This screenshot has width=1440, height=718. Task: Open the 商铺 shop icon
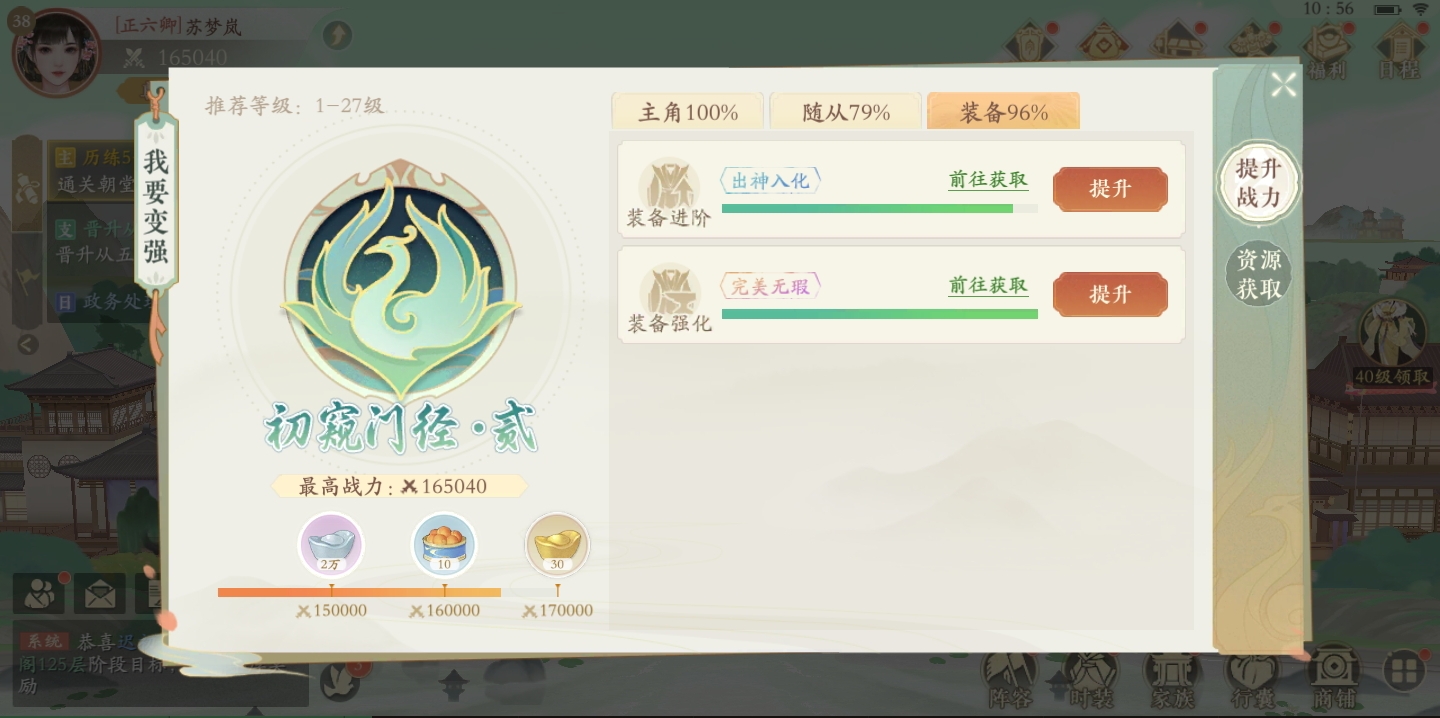pyautogui.click(x=1333, y=679)
